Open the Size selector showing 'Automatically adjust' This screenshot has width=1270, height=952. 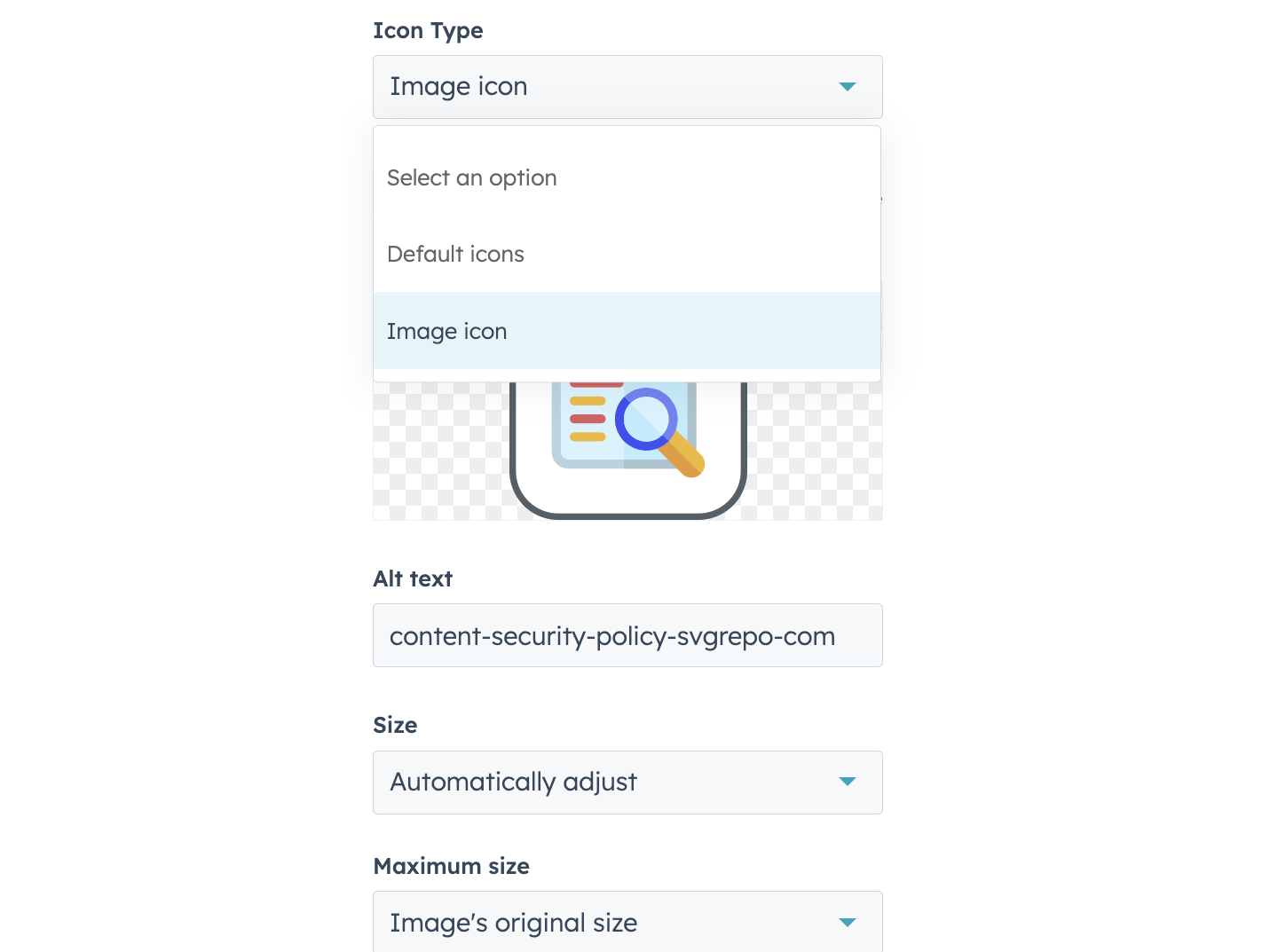pos(627,783)
